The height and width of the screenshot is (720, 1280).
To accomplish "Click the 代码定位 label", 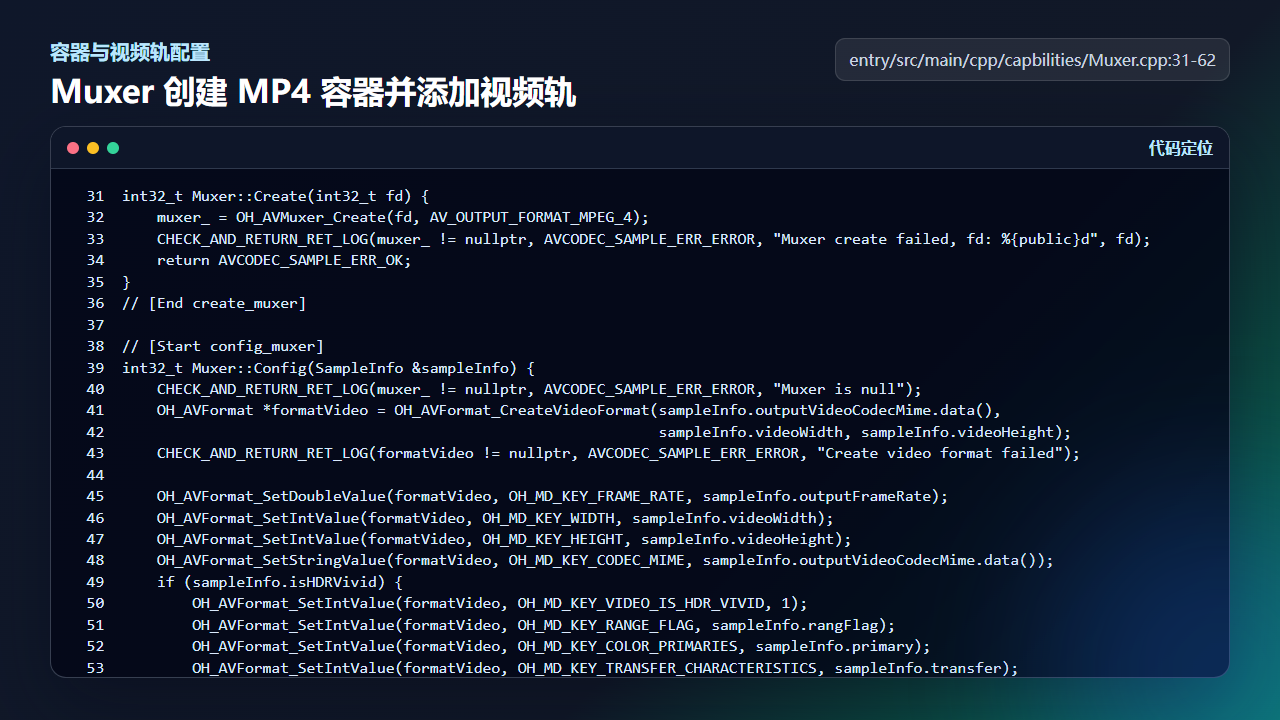I will [x=1180, y=148].
